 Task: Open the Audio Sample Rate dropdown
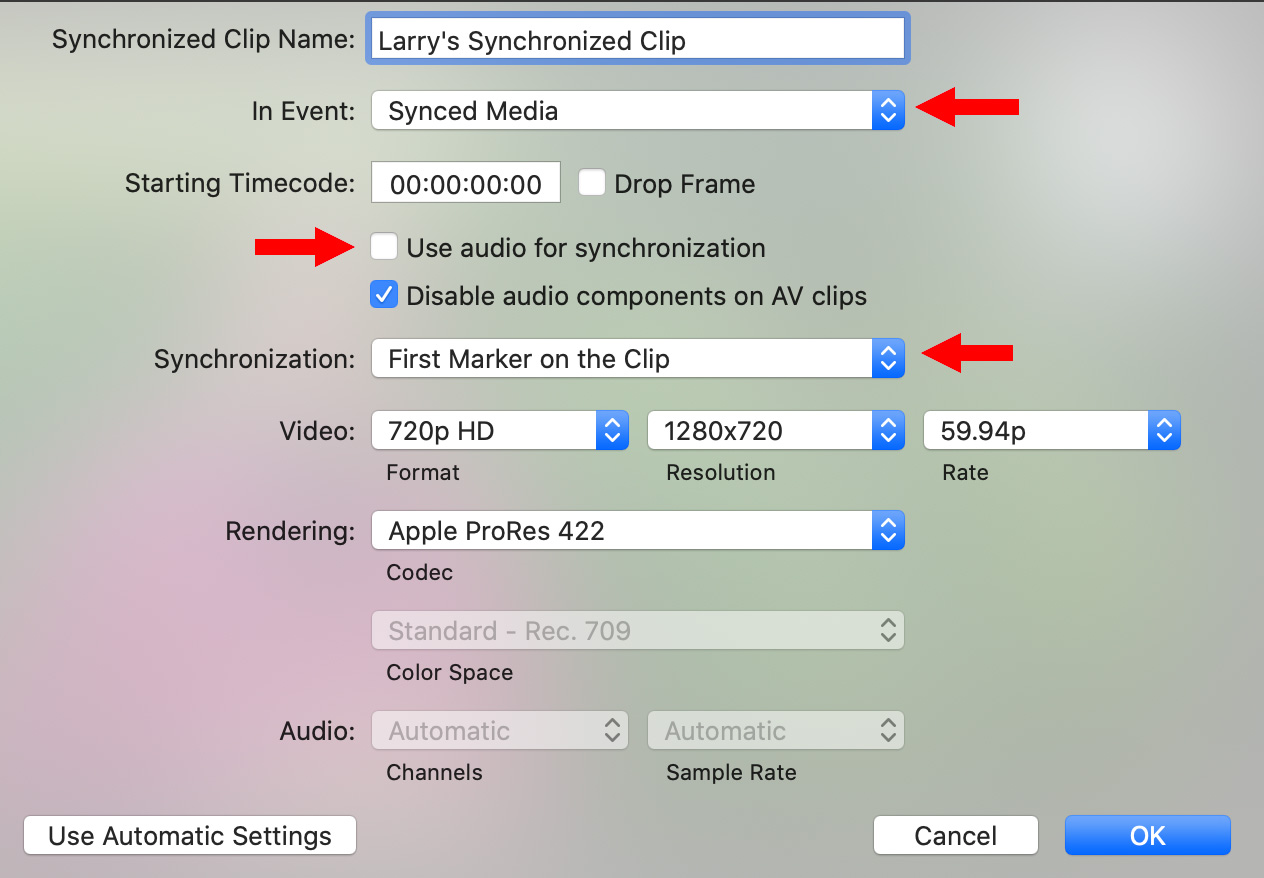point(776,731)
